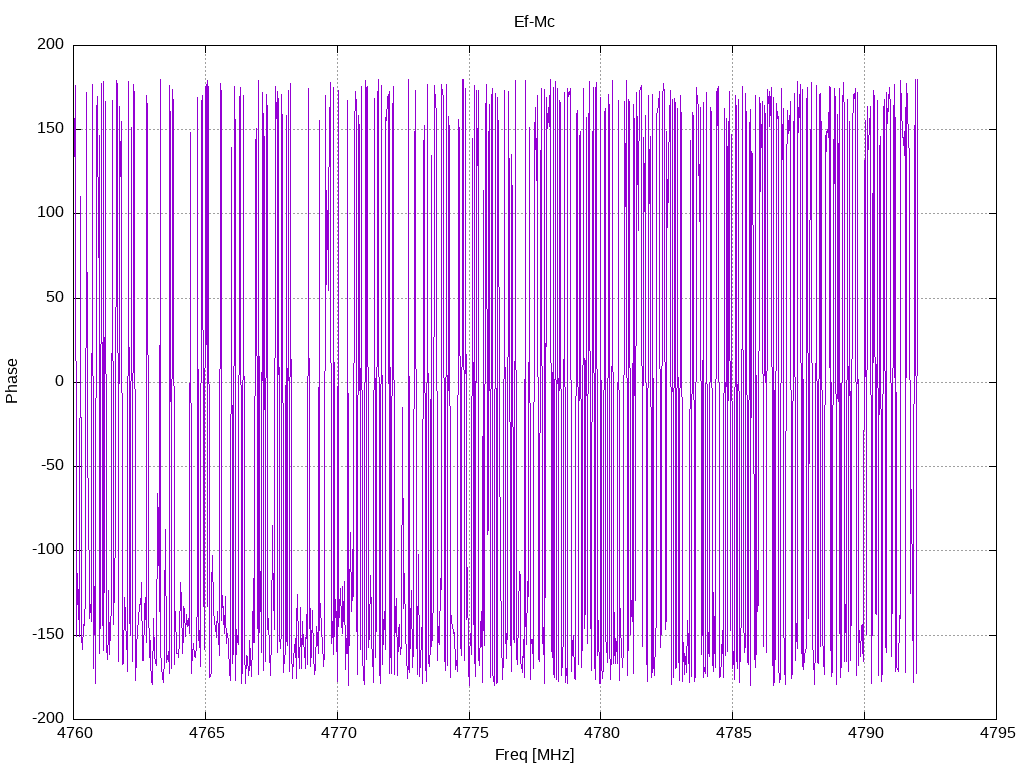Click the y-axis value -50
The image size is (1024, 768).
click(52, 466)
